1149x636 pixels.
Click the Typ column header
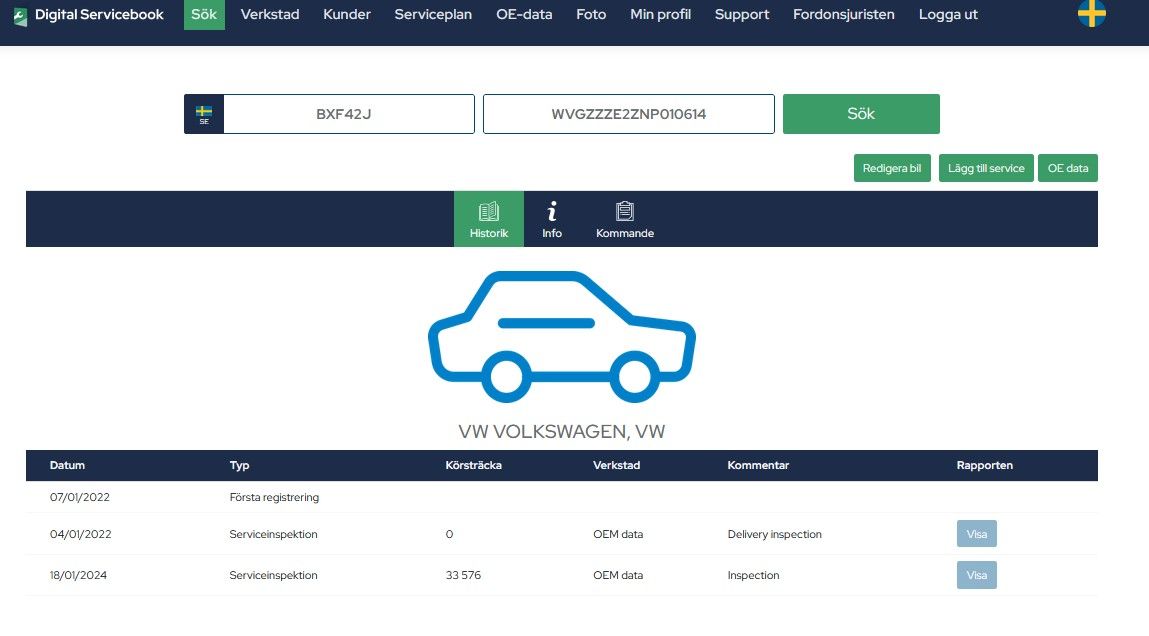pyautogui.click(x=240, y=465)
